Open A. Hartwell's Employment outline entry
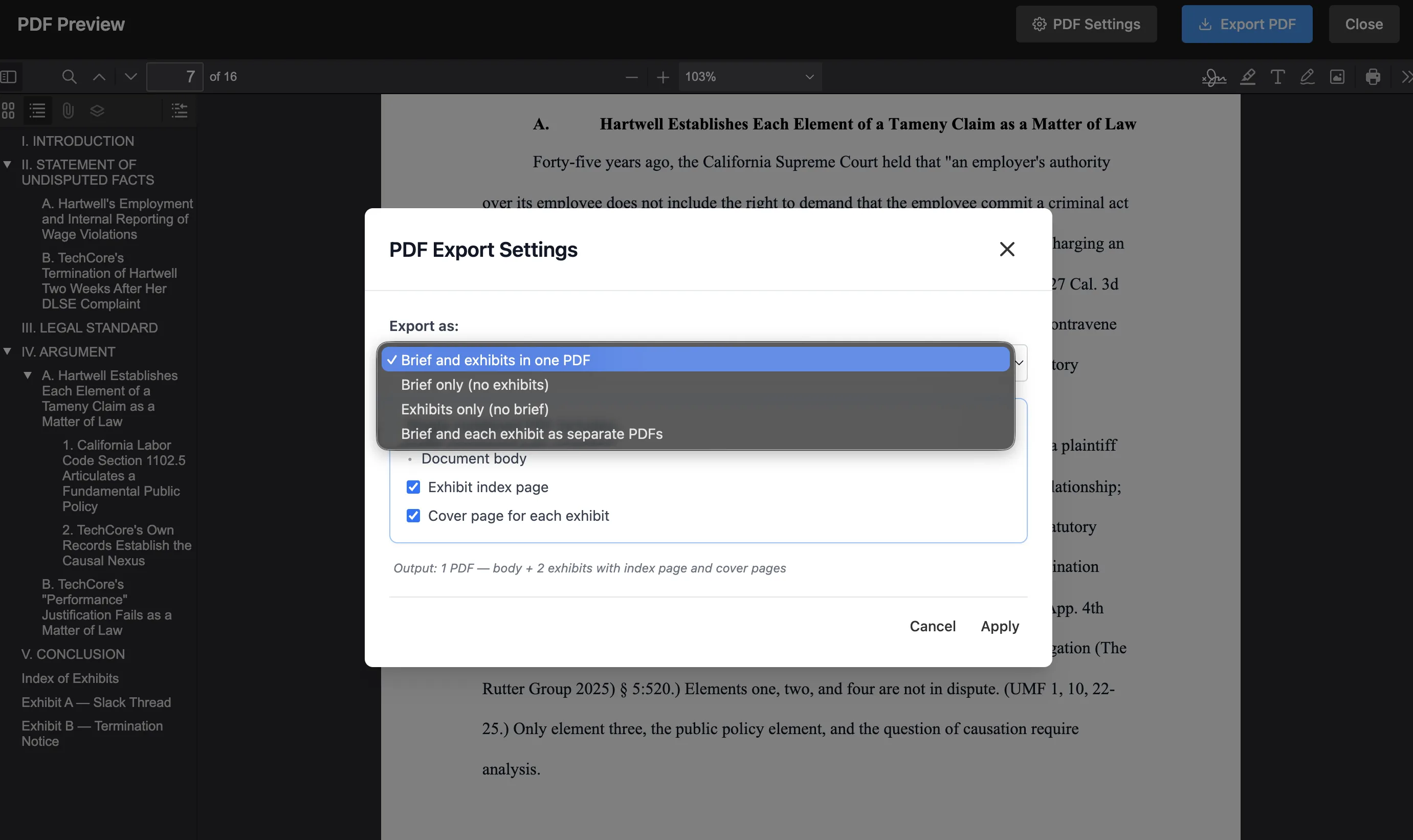The height and width of the screenshot is (840, 1413). coord(117,218)
